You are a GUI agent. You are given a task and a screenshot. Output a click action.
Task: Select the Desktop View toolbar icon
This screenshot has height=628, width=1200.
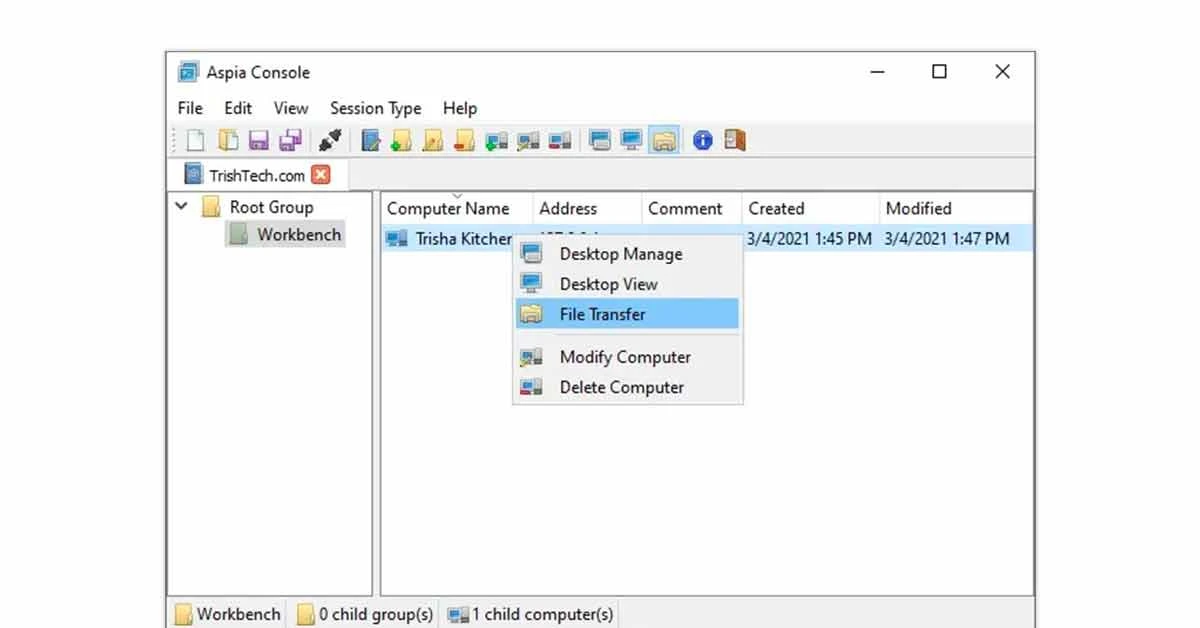coord(632,140)
